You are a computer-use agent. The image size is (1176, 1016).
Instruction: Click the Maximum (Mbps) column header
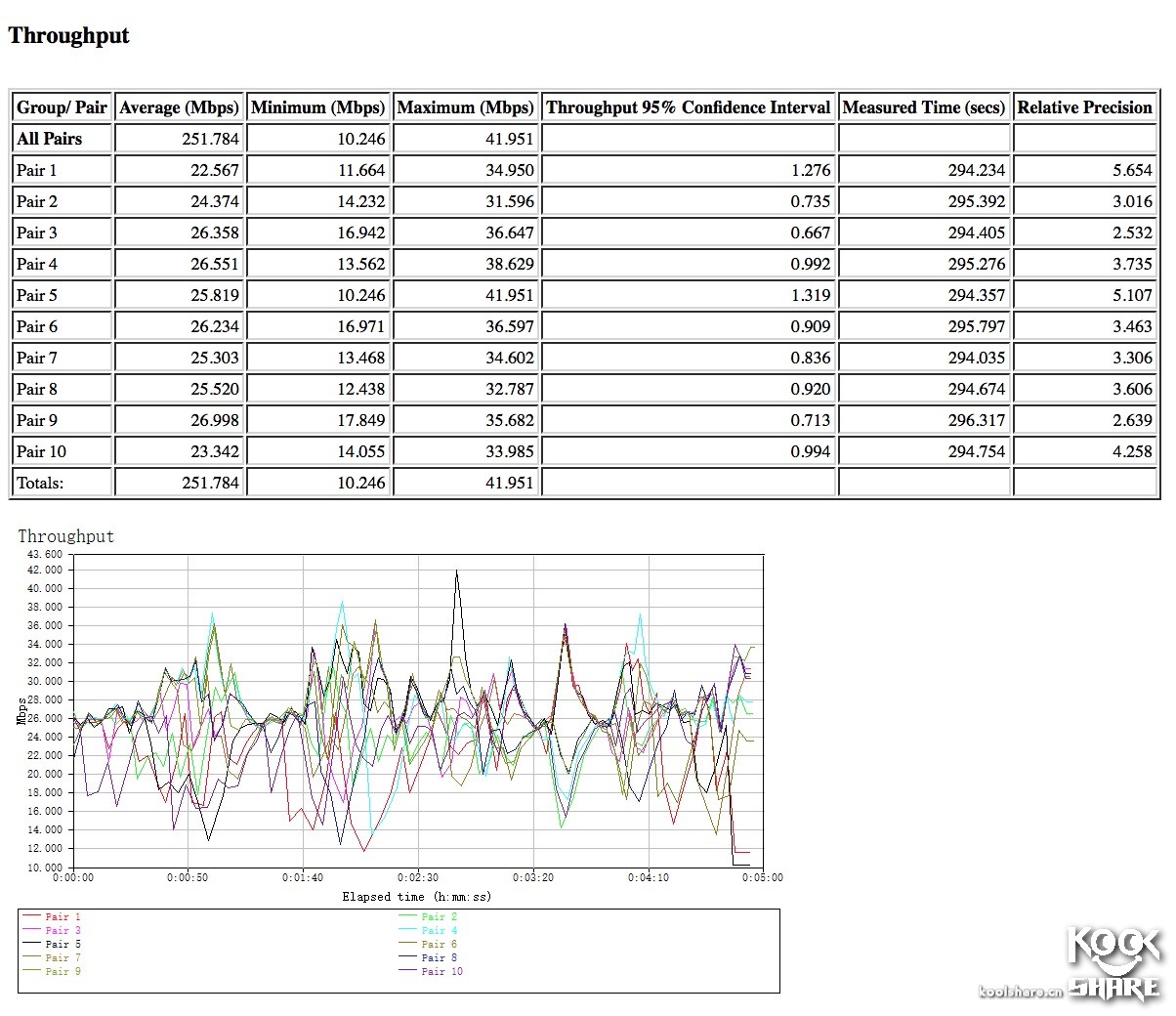tap(466, 107)
